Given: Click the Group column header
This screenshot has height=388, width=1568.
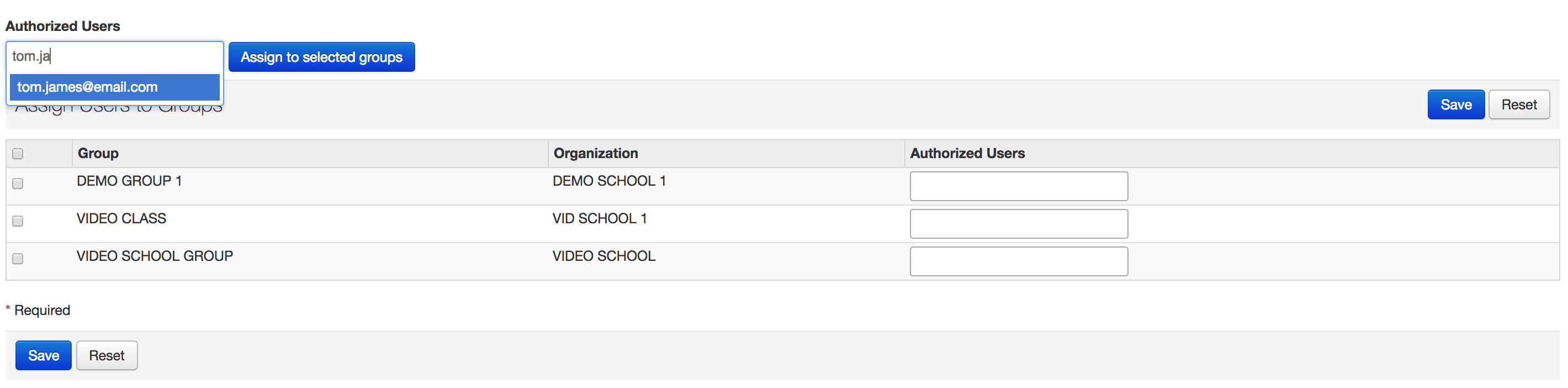Looking at the screenshot, I should click(98, 154).
